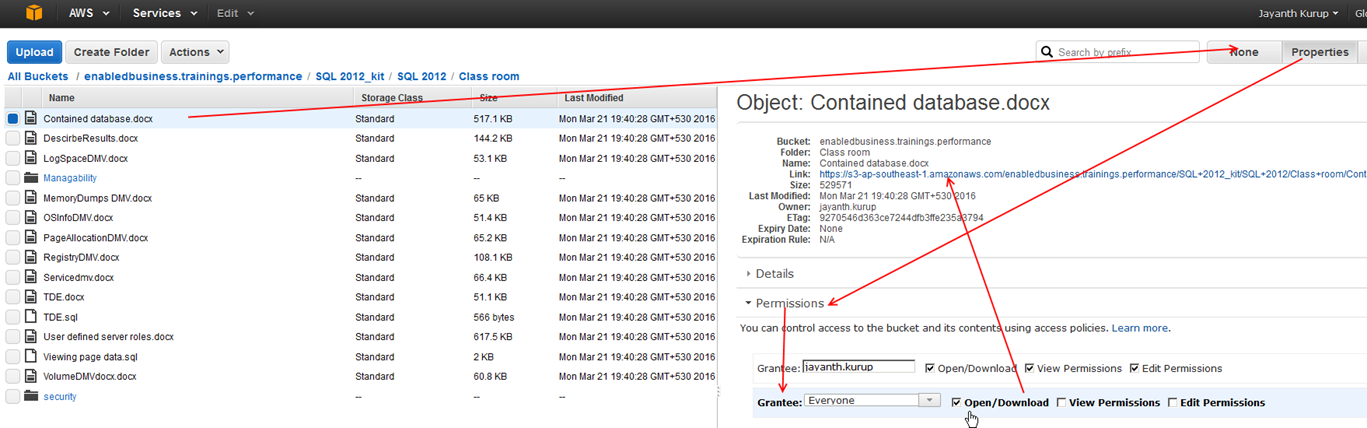Select the RegistryDMV.docx file name

coord(81,257)
